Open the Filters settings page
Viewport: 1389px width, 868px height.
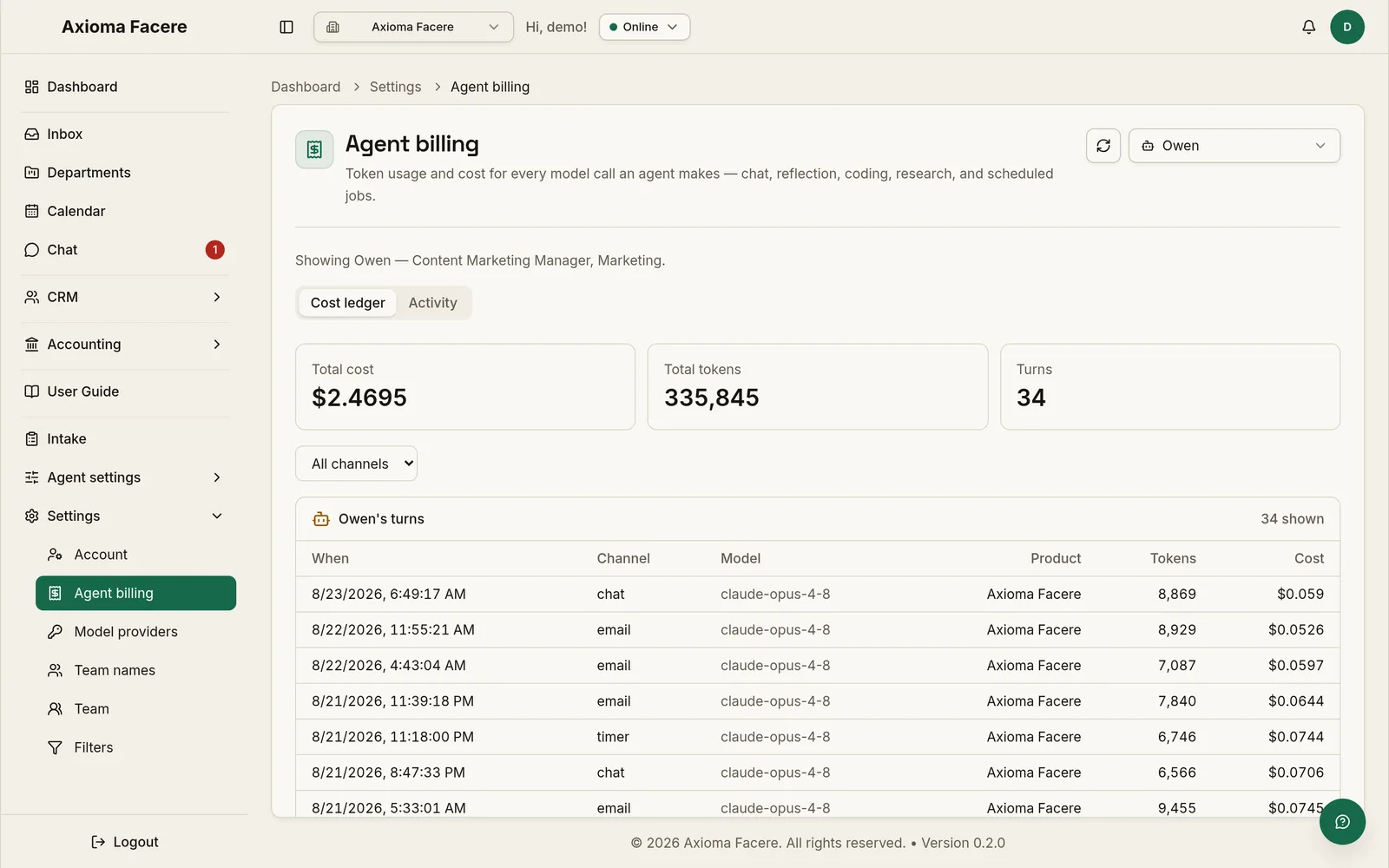[x=135, y=747]
